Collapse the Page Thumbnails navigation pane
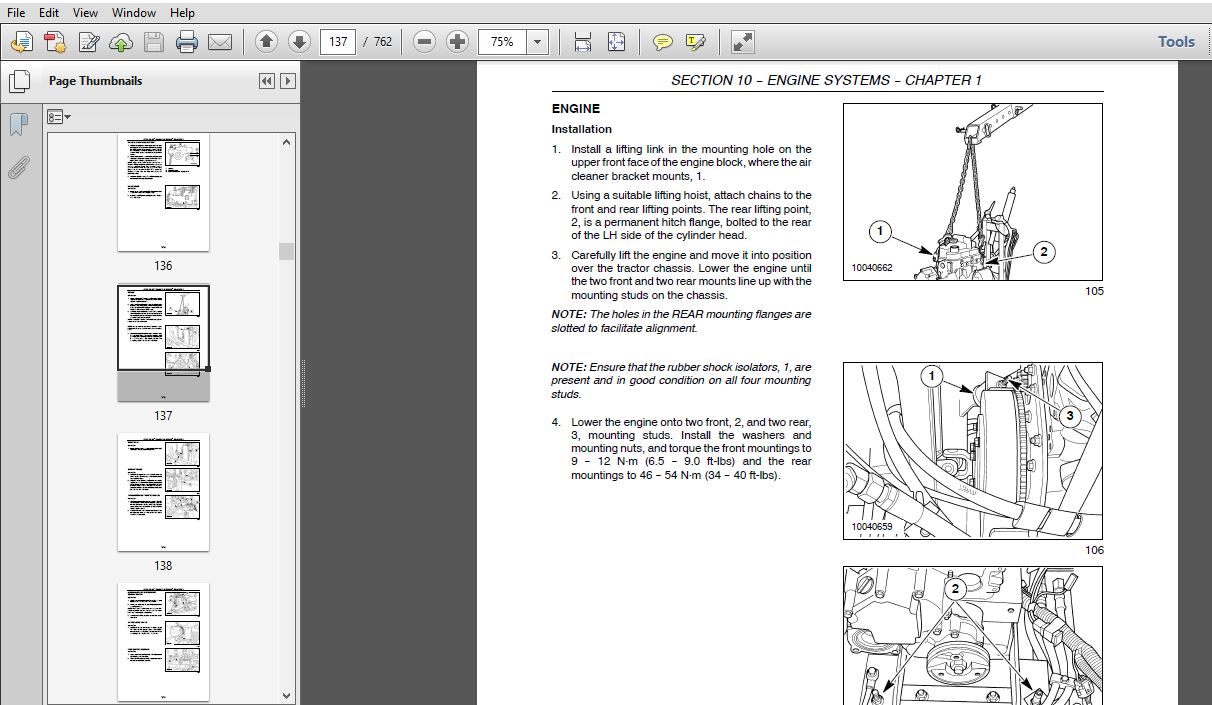Image resolution: width=1212 pixels, height=705 pixels. (266, 81)
